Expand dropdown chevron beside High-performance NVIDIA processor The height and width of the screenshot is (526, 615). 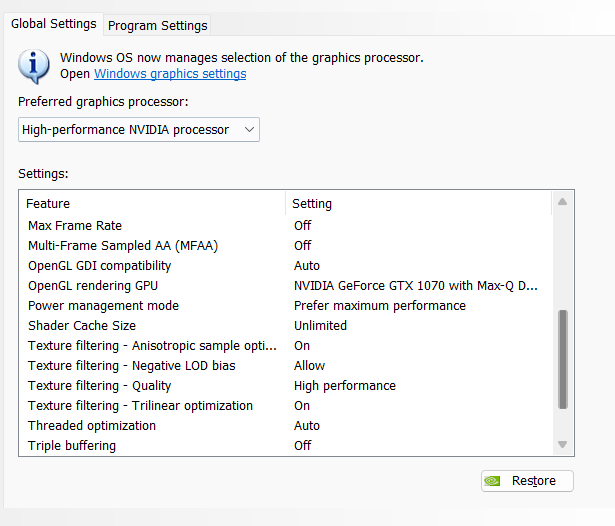pyautogui.click(x=249, y=129)
